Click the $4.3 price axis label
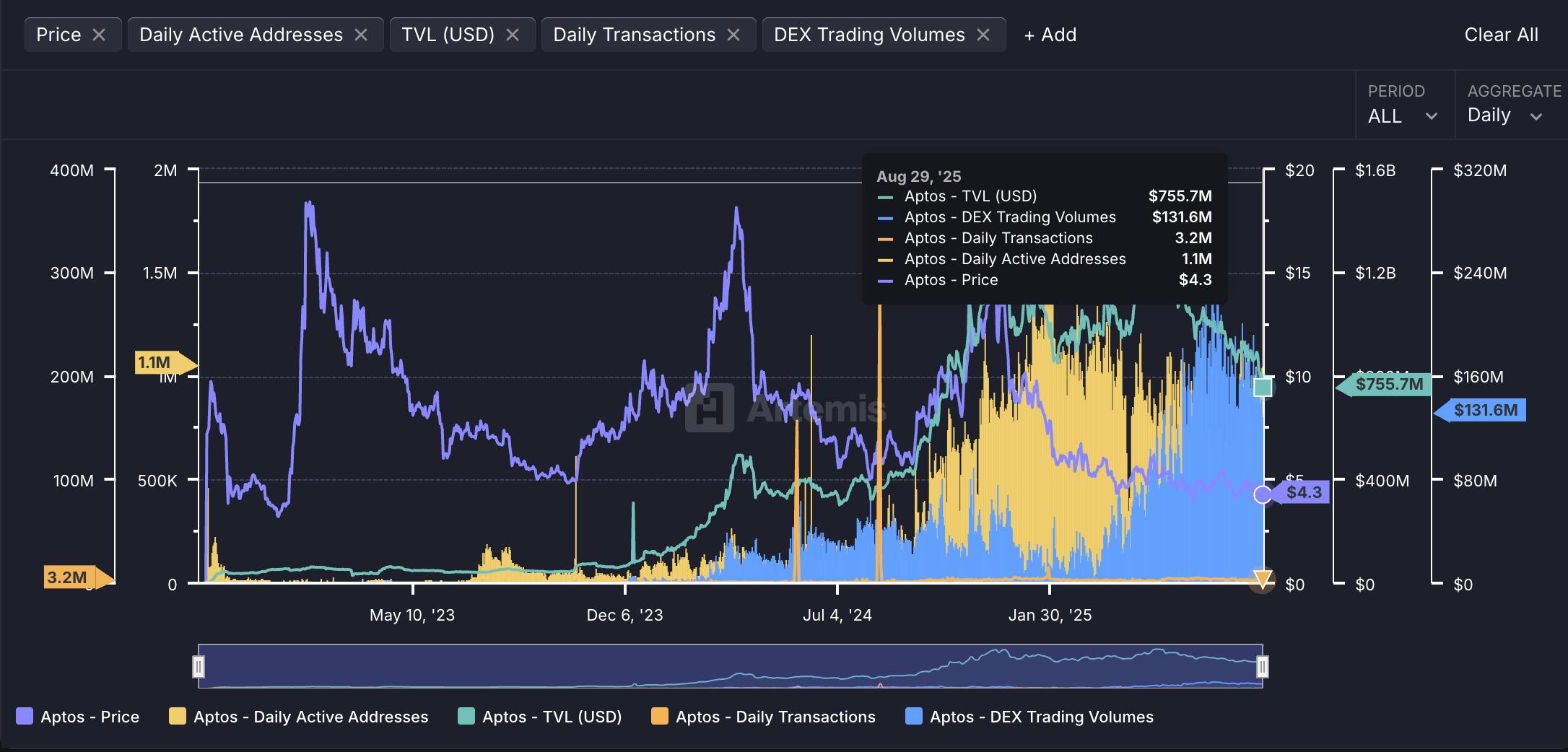Viewport: 1568px width, 752px height. point(1300,492)
